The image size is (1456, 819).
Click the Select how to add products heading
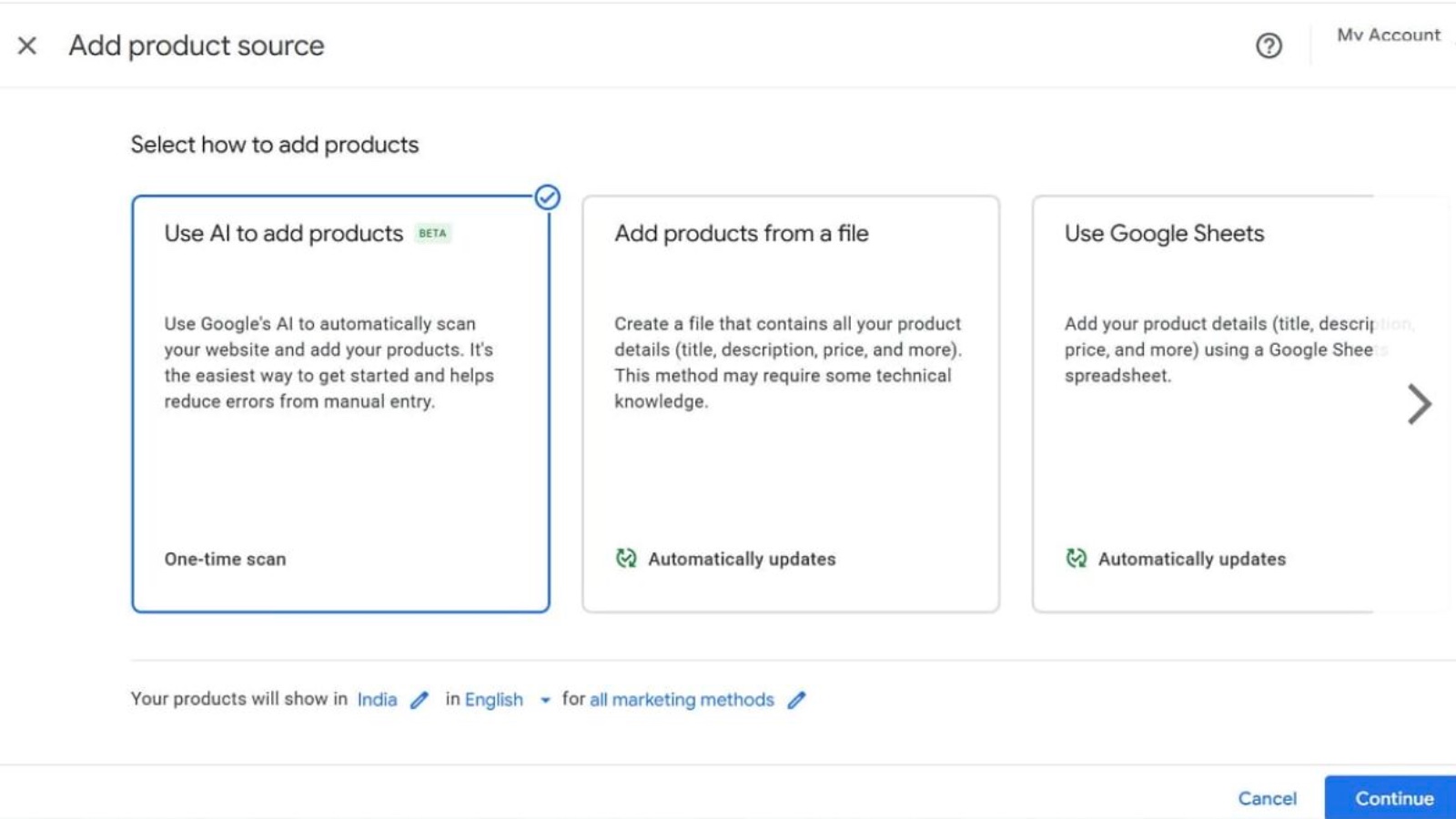tap(275, 145)
